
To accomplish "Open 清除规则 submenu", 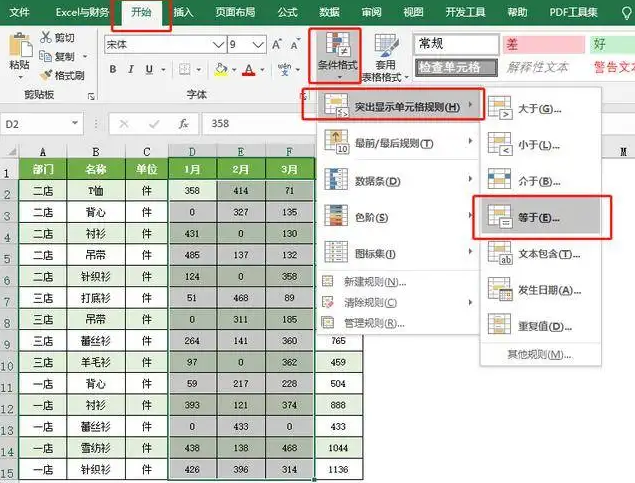I will point(399,302).
